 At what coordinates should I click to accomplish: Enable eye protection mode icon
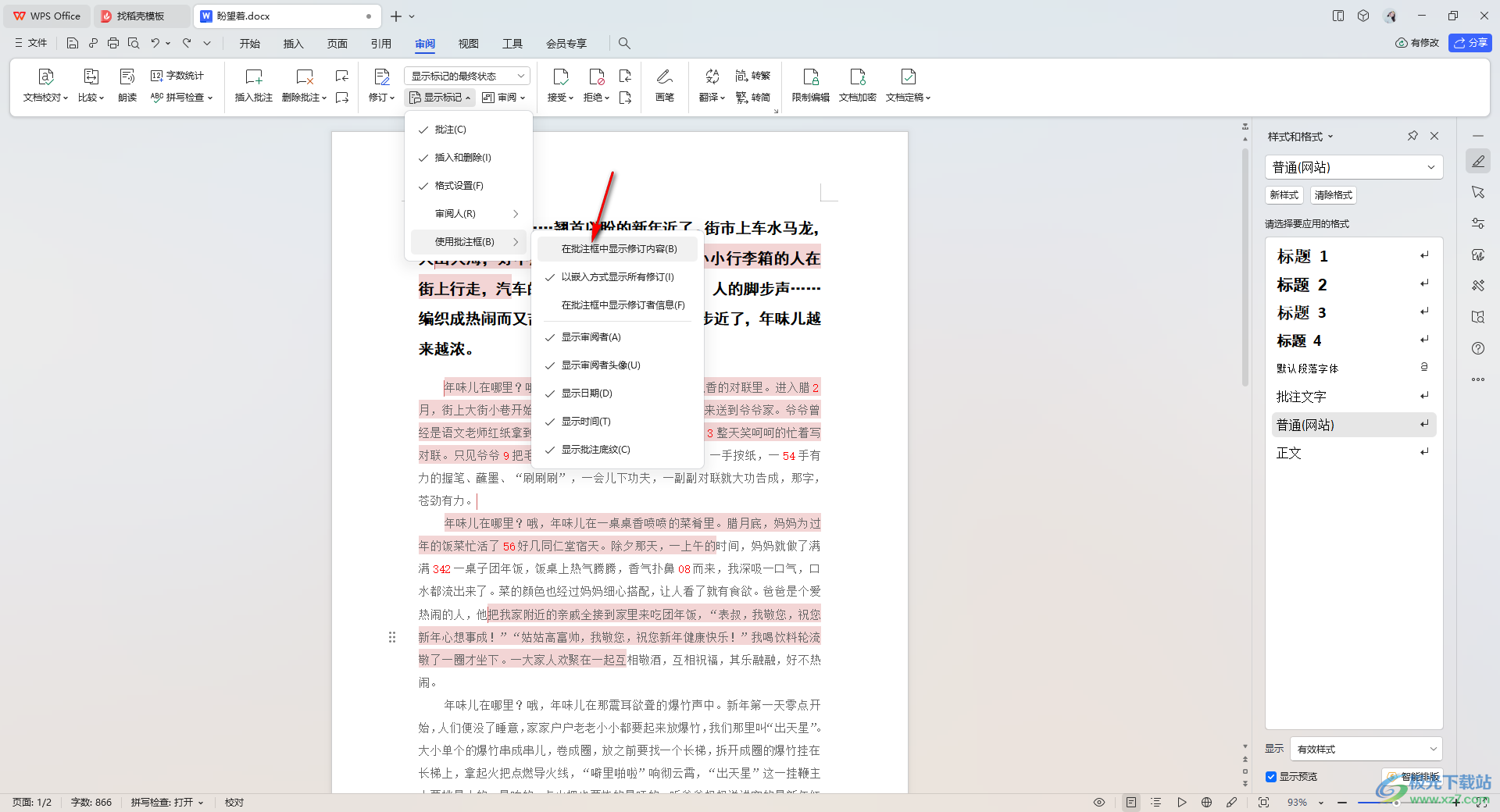coord(1099,802)
